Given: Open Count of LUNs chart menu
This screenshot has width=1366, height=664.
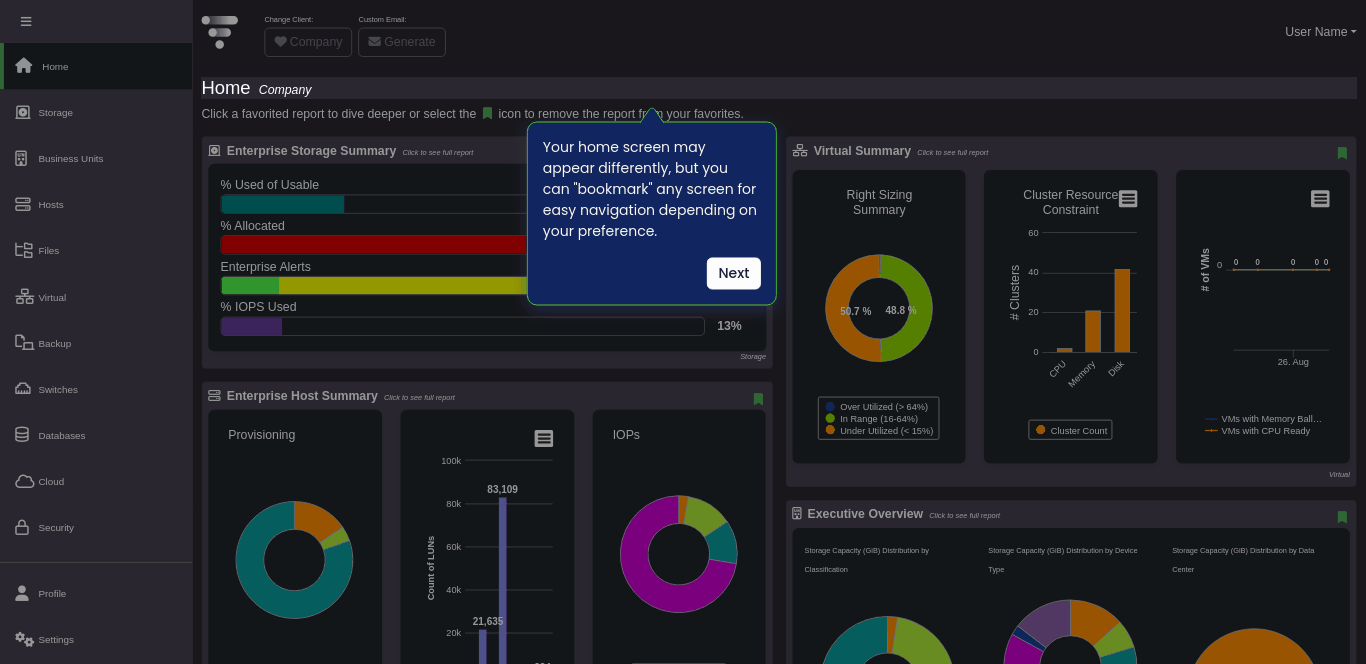Looking at the screenshot, I should pyautogui.click(x=544, y=438).
